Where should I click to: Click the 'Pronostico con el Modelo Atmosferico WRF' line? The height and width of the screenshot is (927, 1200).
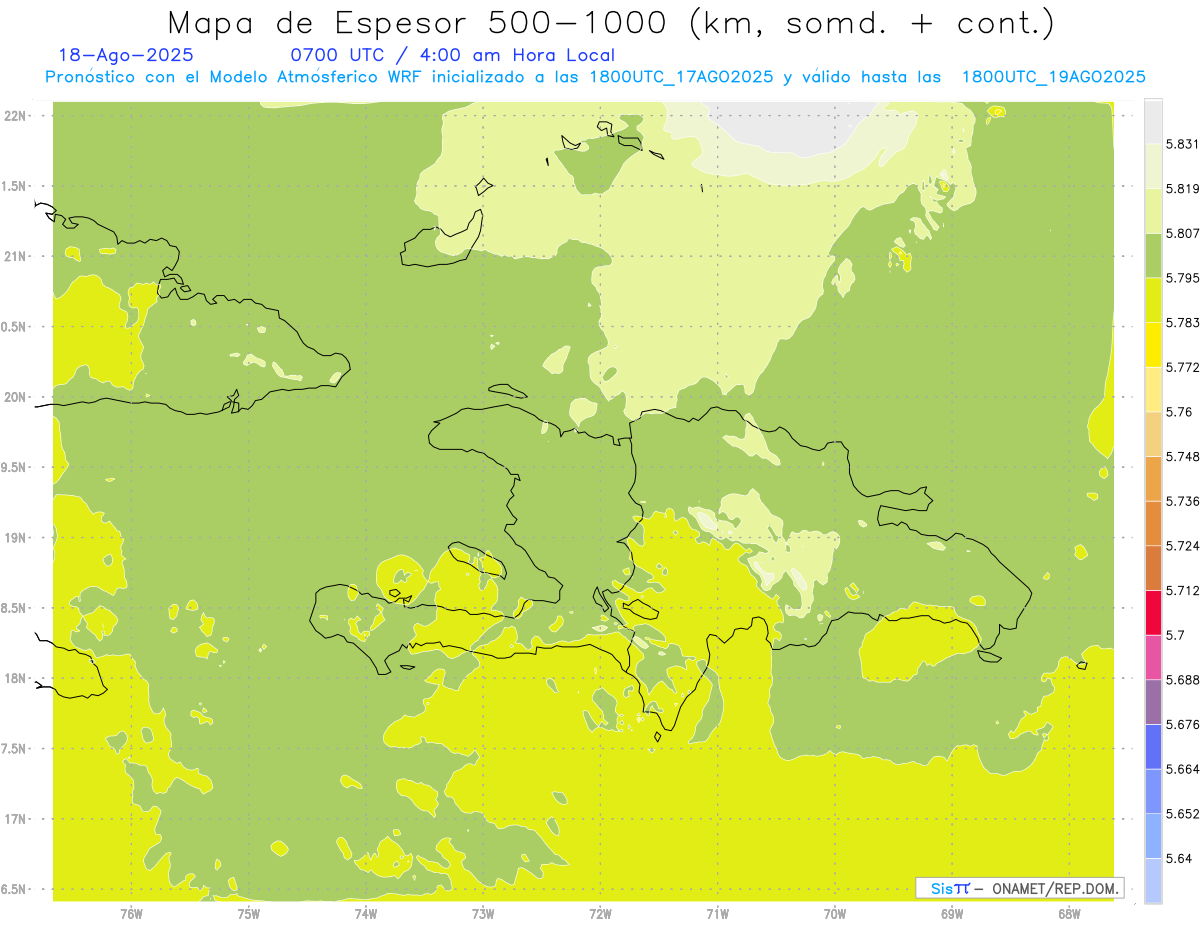595,77
